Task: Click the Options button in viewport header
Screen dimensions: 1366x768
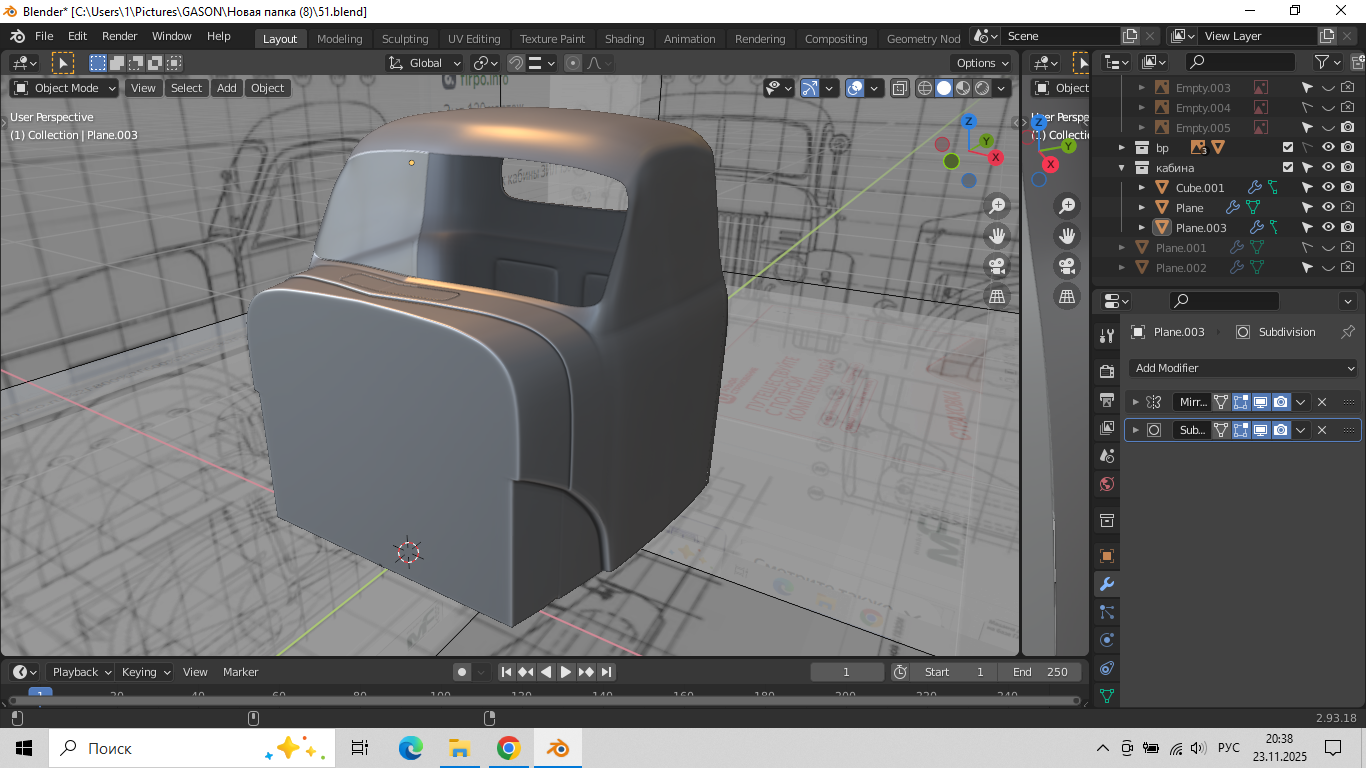Action: point(981,63)
